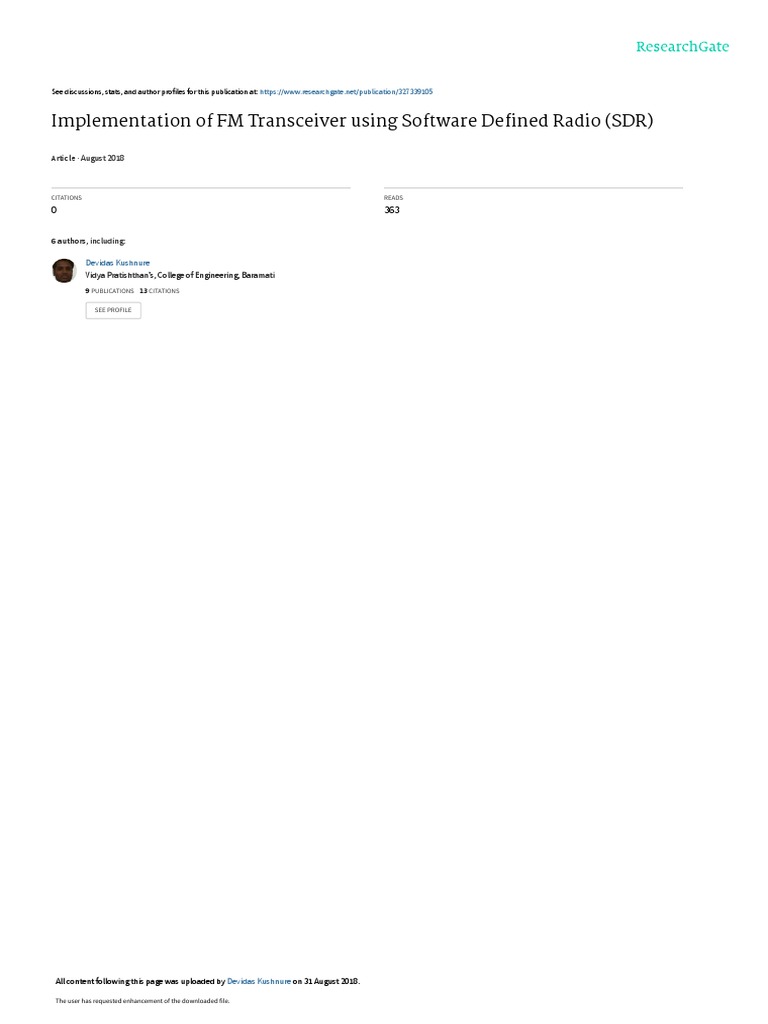Open the researchgate.net publication URL link

pyautogui.click(x=346, y=91)
